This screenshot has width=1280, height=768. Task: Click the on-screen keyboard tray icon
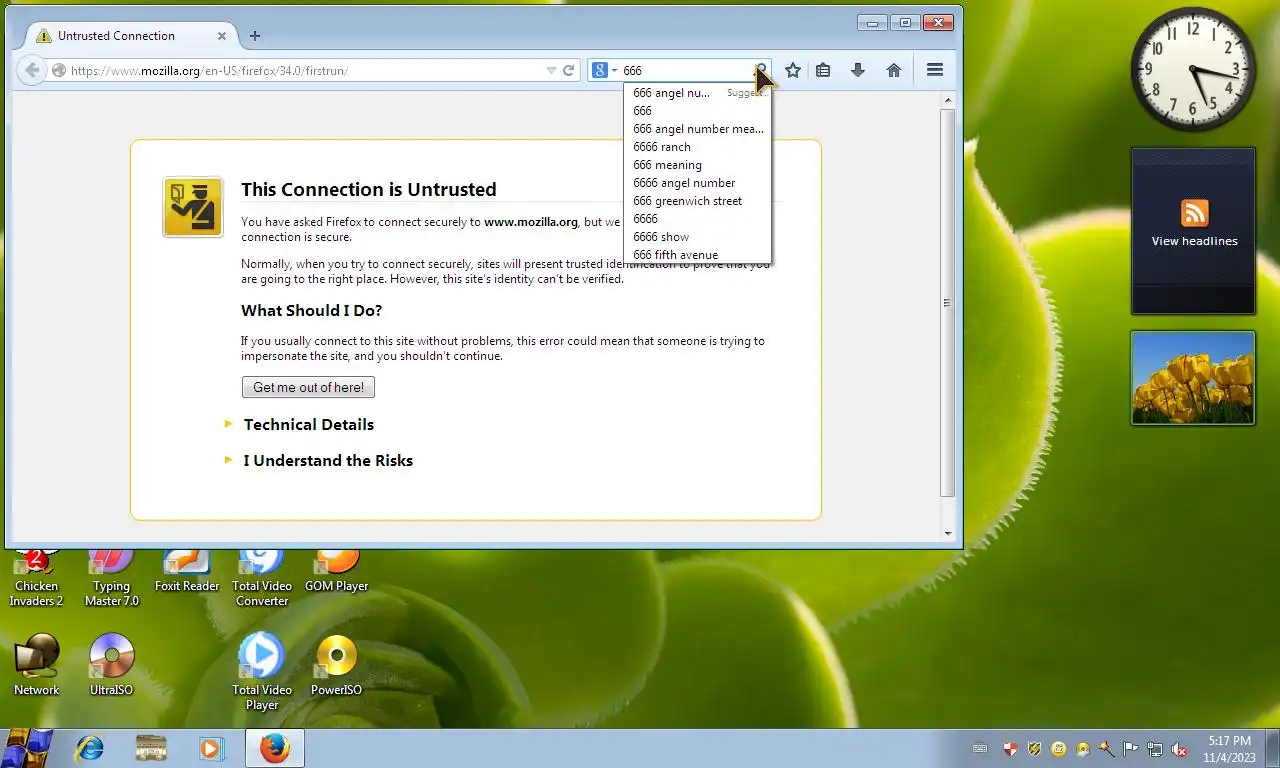(980, 749)
